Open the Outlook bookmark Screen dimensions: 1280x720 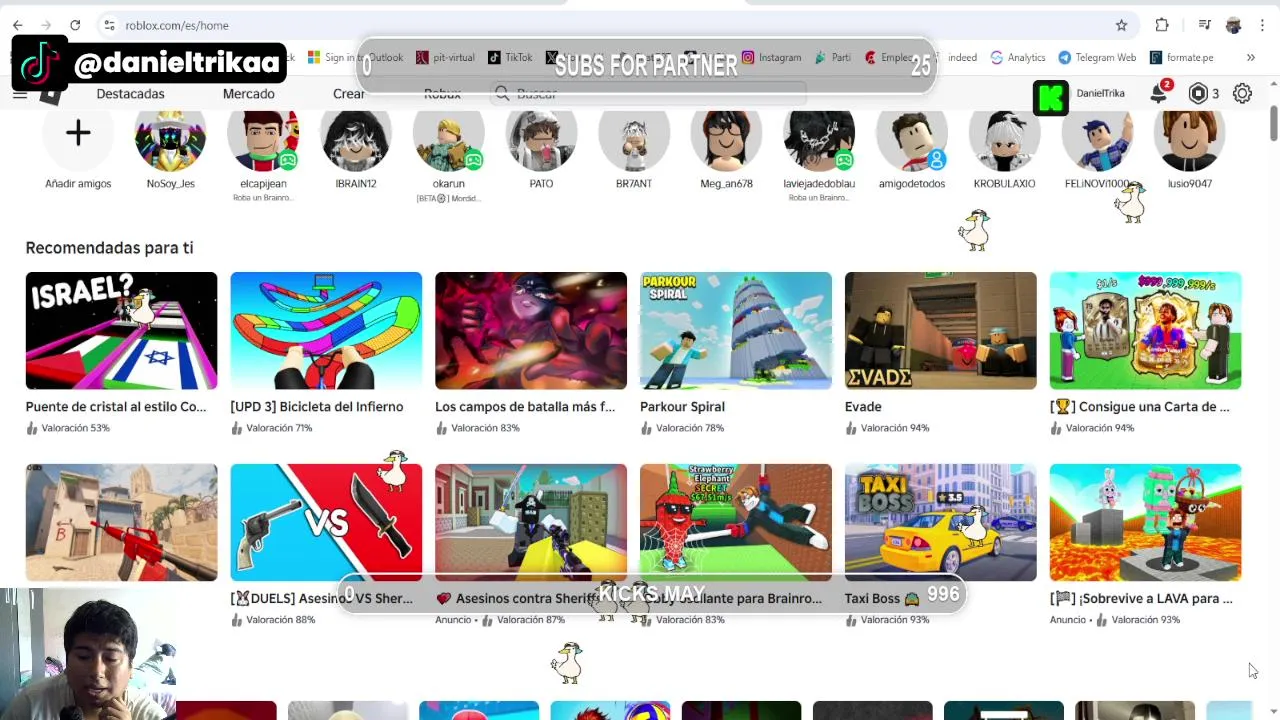[386, 58]
